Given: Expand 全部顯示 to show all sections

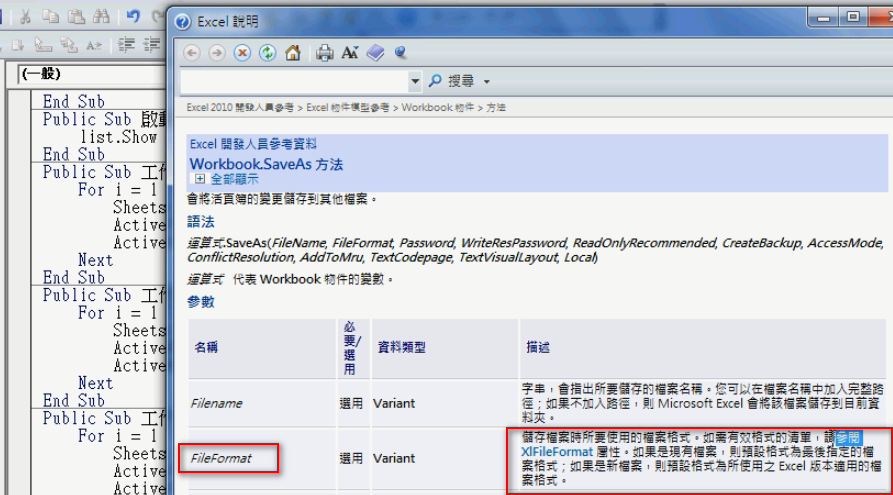Looking at the screenshot, I should click(227, 179).
